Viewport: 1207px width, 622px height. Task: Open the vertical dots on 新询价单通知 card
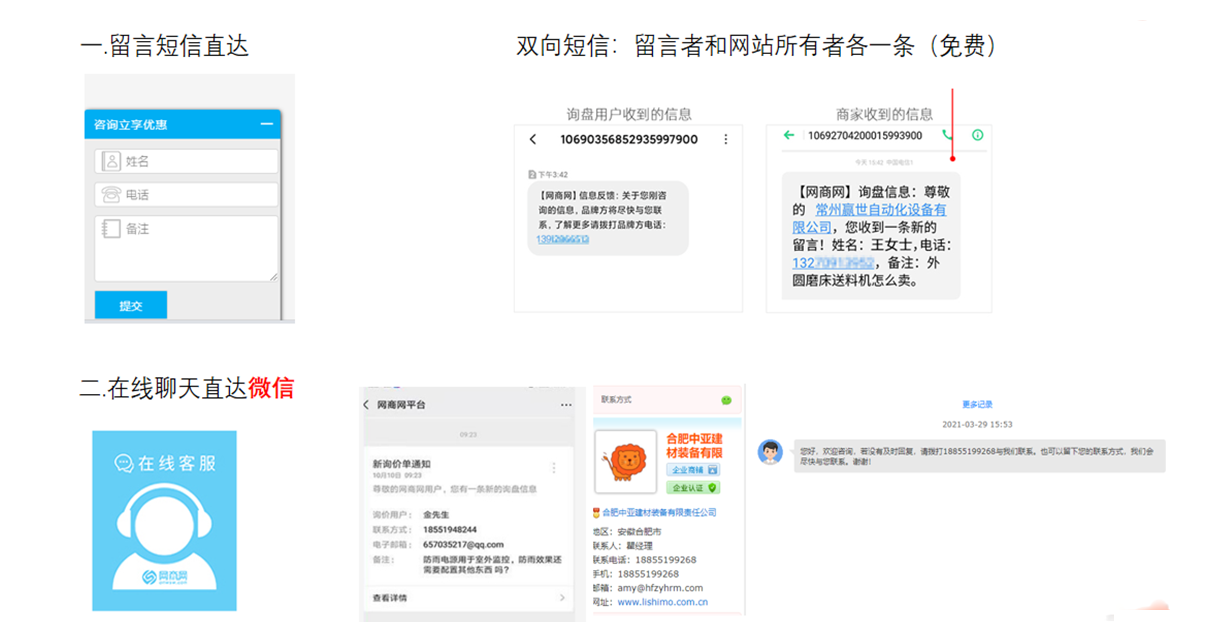(x=554, y=467)
